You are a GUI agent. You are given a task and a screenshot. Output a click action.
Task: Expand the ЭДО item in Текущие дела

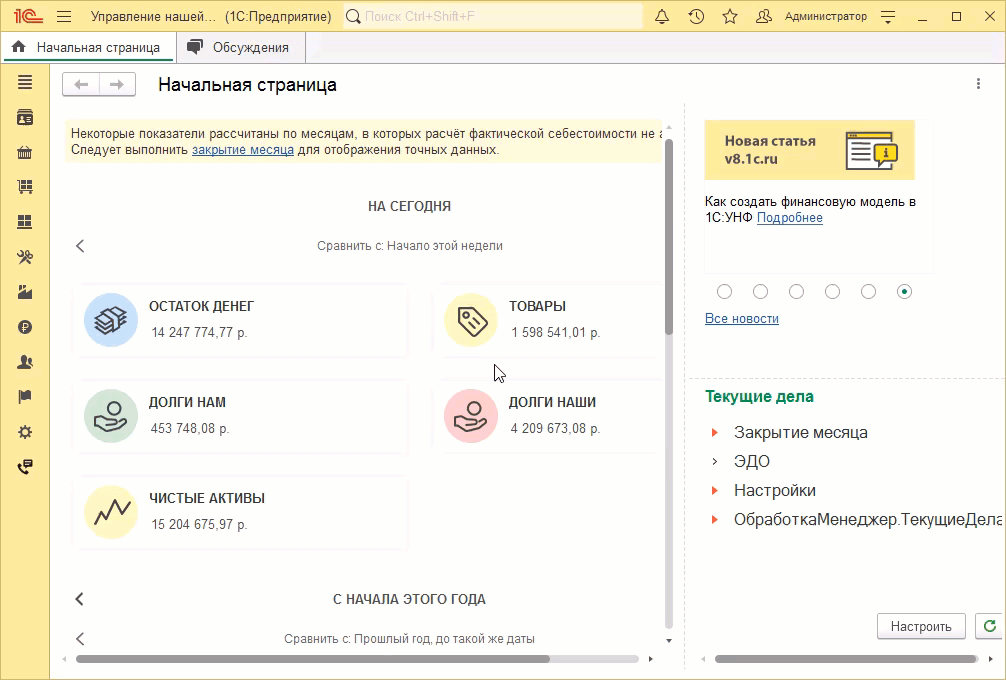point(715,462)
